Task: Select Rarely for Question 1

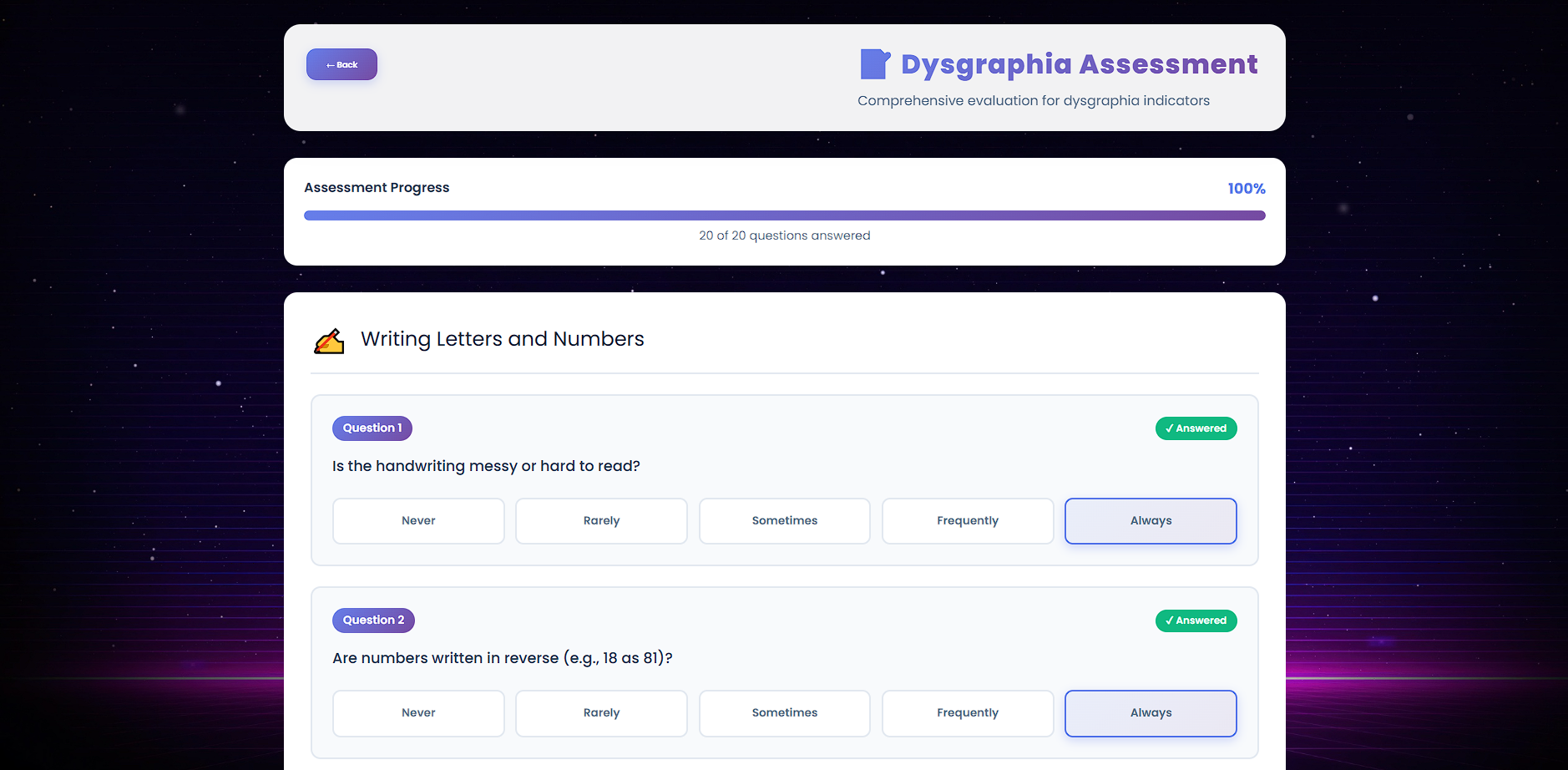Action: pos(601,521)
